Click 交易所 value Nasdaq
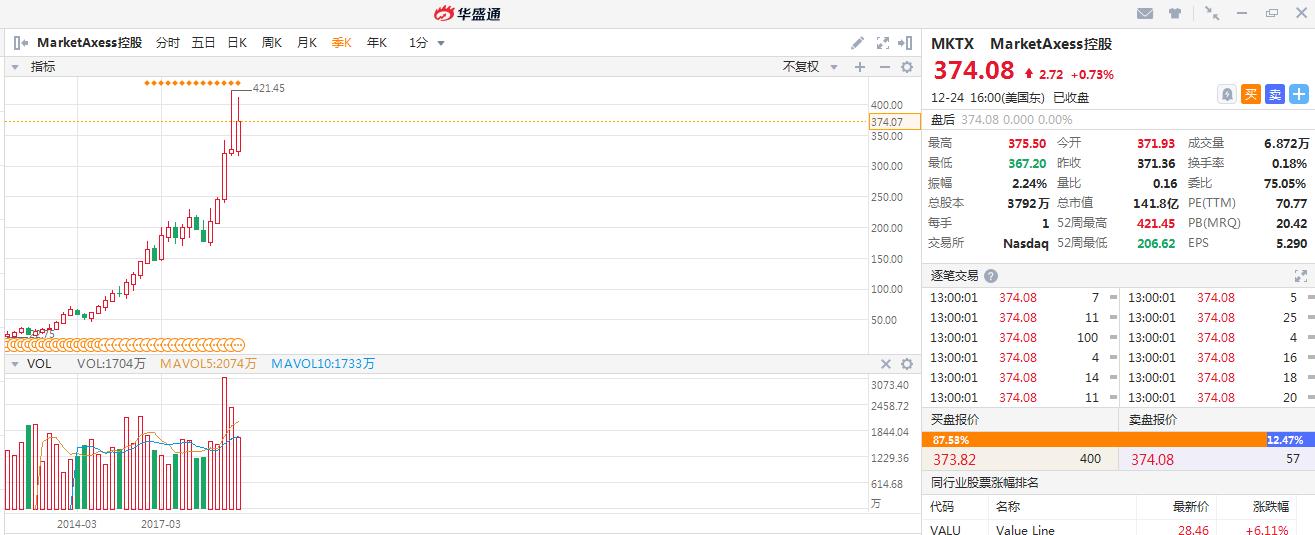This screenshot has height=535, width=1315. point(1026,243)
